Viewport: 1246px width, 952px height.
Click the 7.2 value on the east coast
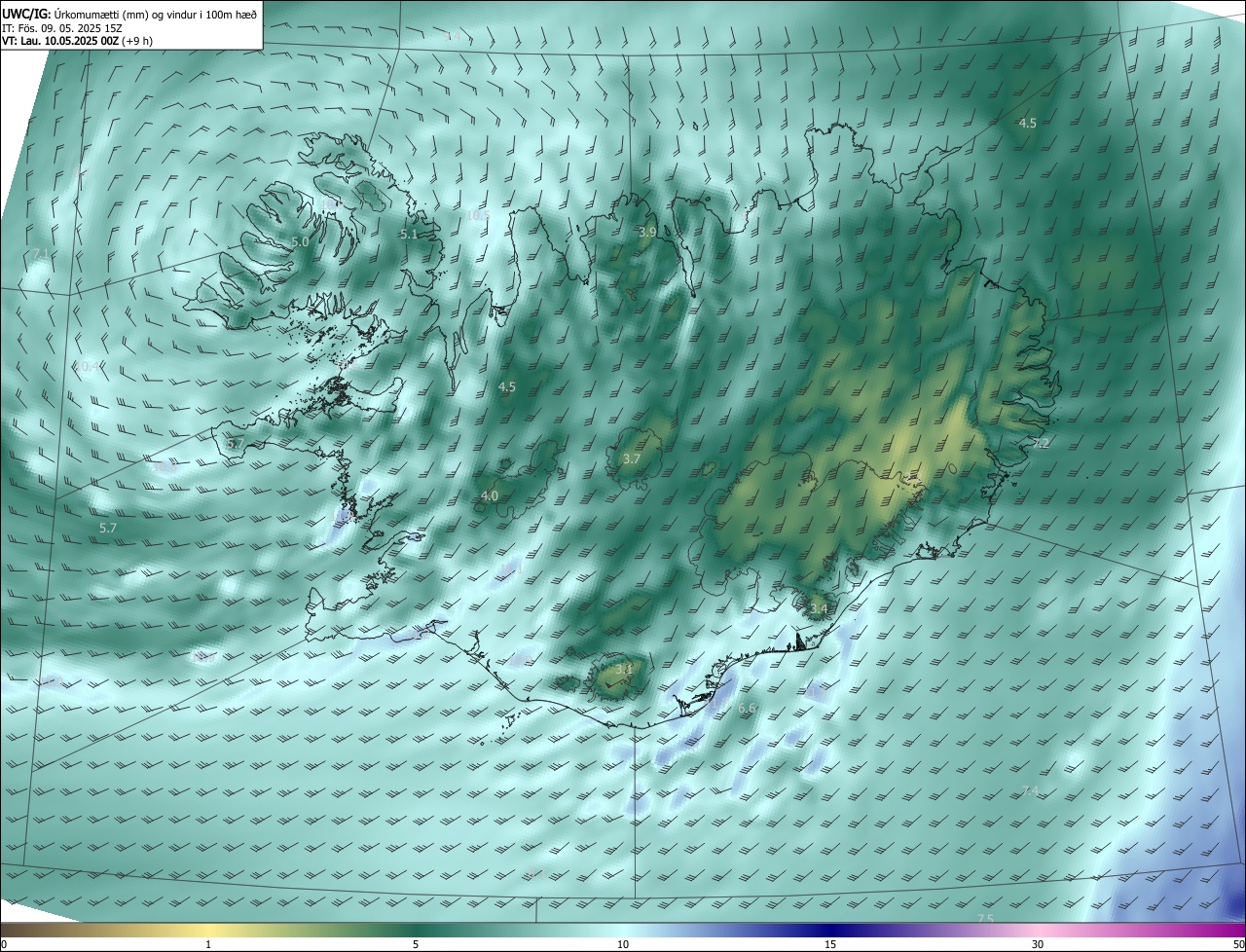click(x=1041, y=443)
